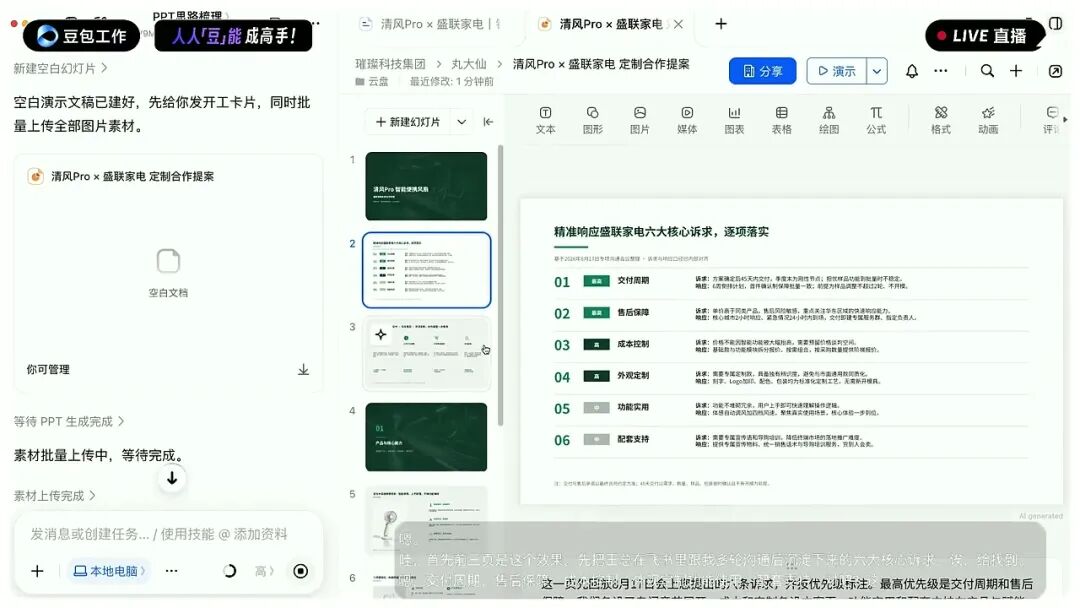Close the active 清风Pro × 盛联家电 tab

click(678, 24)
